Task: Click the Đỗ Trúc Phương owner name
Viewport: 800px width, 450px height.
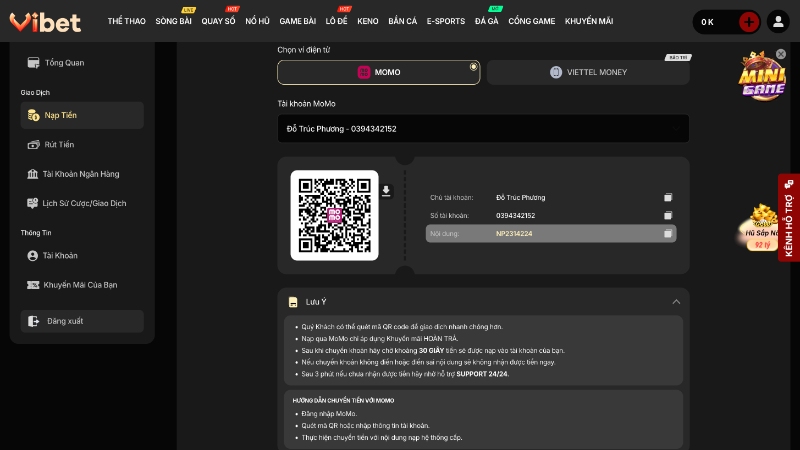Action: pos(520,197)
